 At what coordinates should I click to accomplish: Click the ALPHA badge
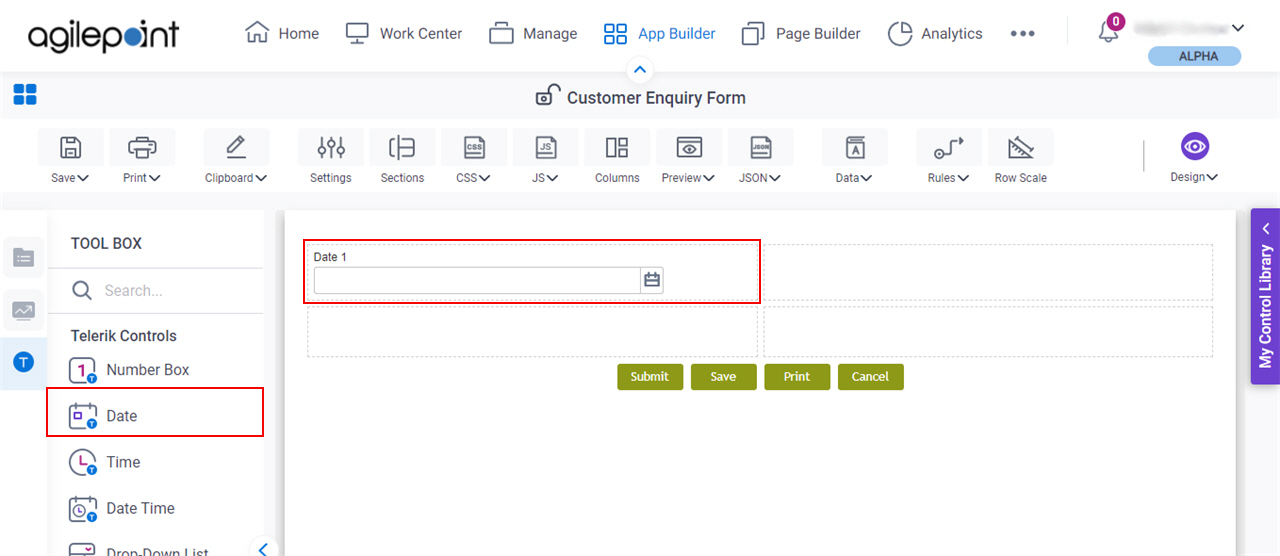click(x=1194, y=56)
